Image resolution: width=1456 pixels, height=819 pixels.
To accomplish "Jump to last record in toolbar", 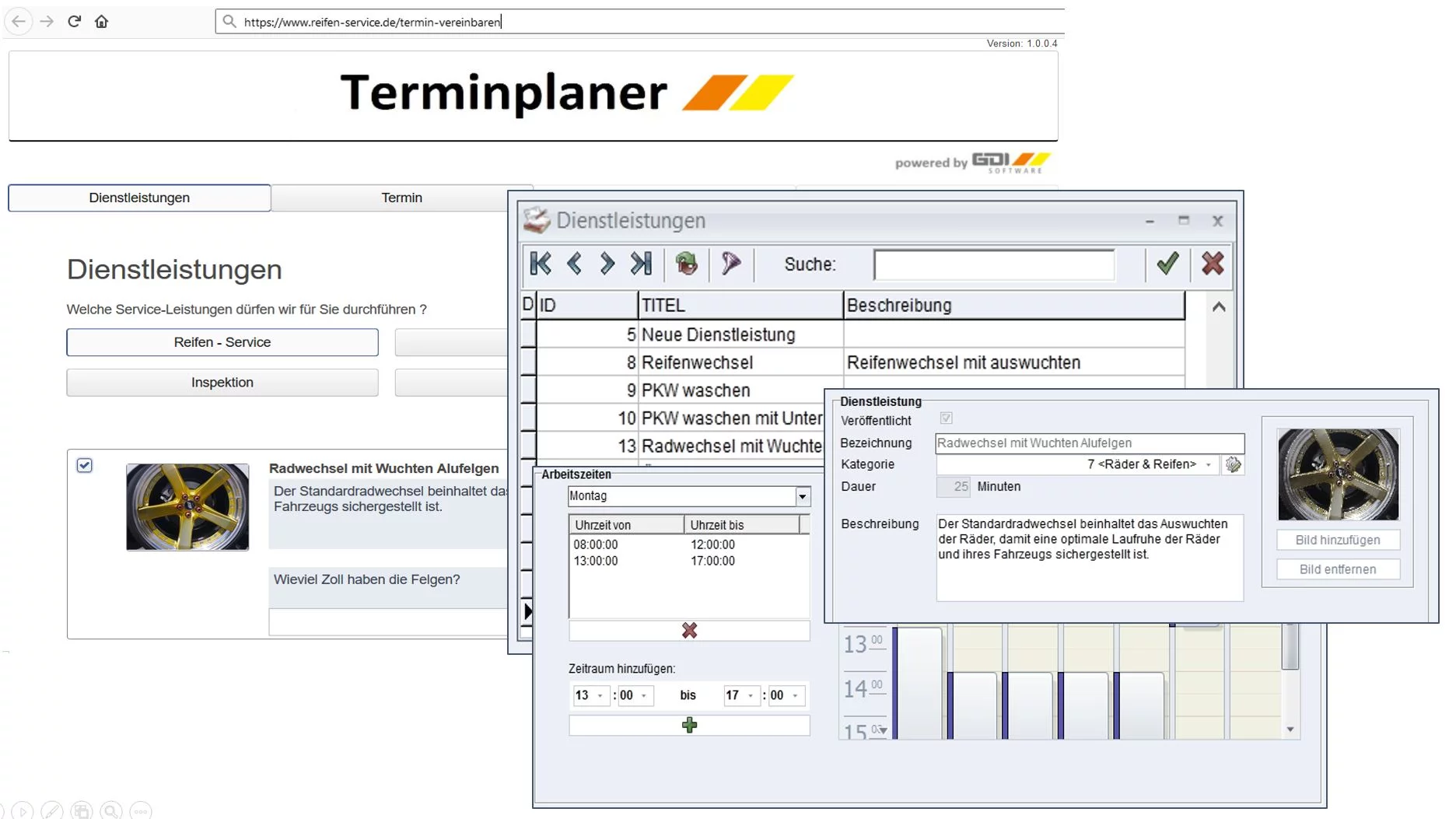I will [641, 264].
